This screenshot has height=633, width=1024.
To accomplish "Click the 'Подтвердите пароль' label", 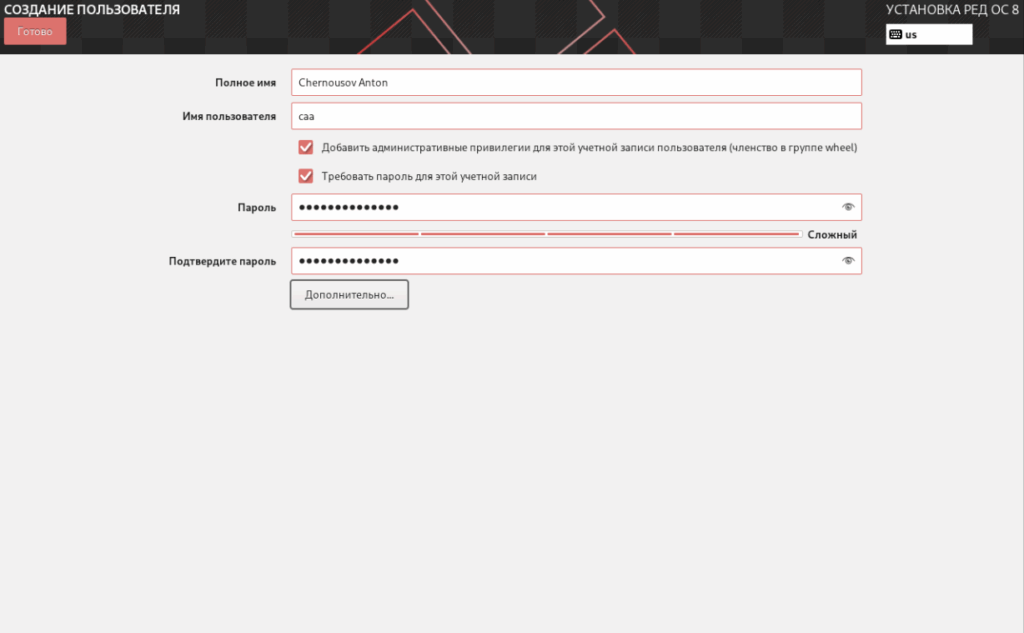I will (x=222, y=262).
